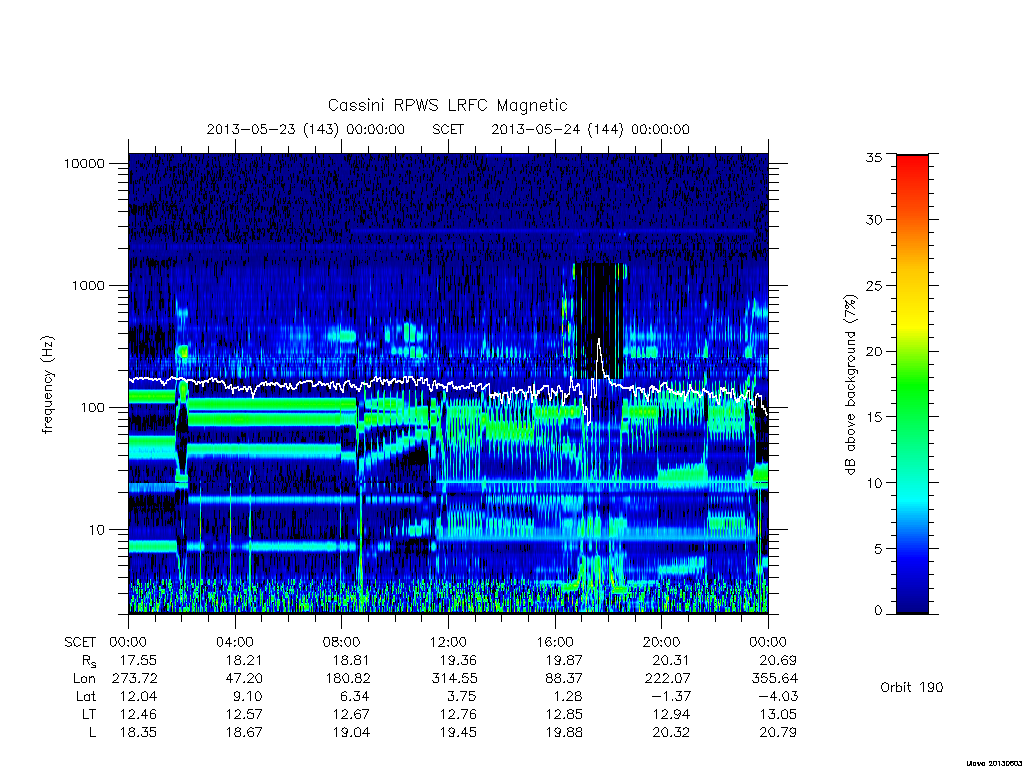1024x768 pixels.
Task: Click the LT value 12.57
Action: pos(244,714)
